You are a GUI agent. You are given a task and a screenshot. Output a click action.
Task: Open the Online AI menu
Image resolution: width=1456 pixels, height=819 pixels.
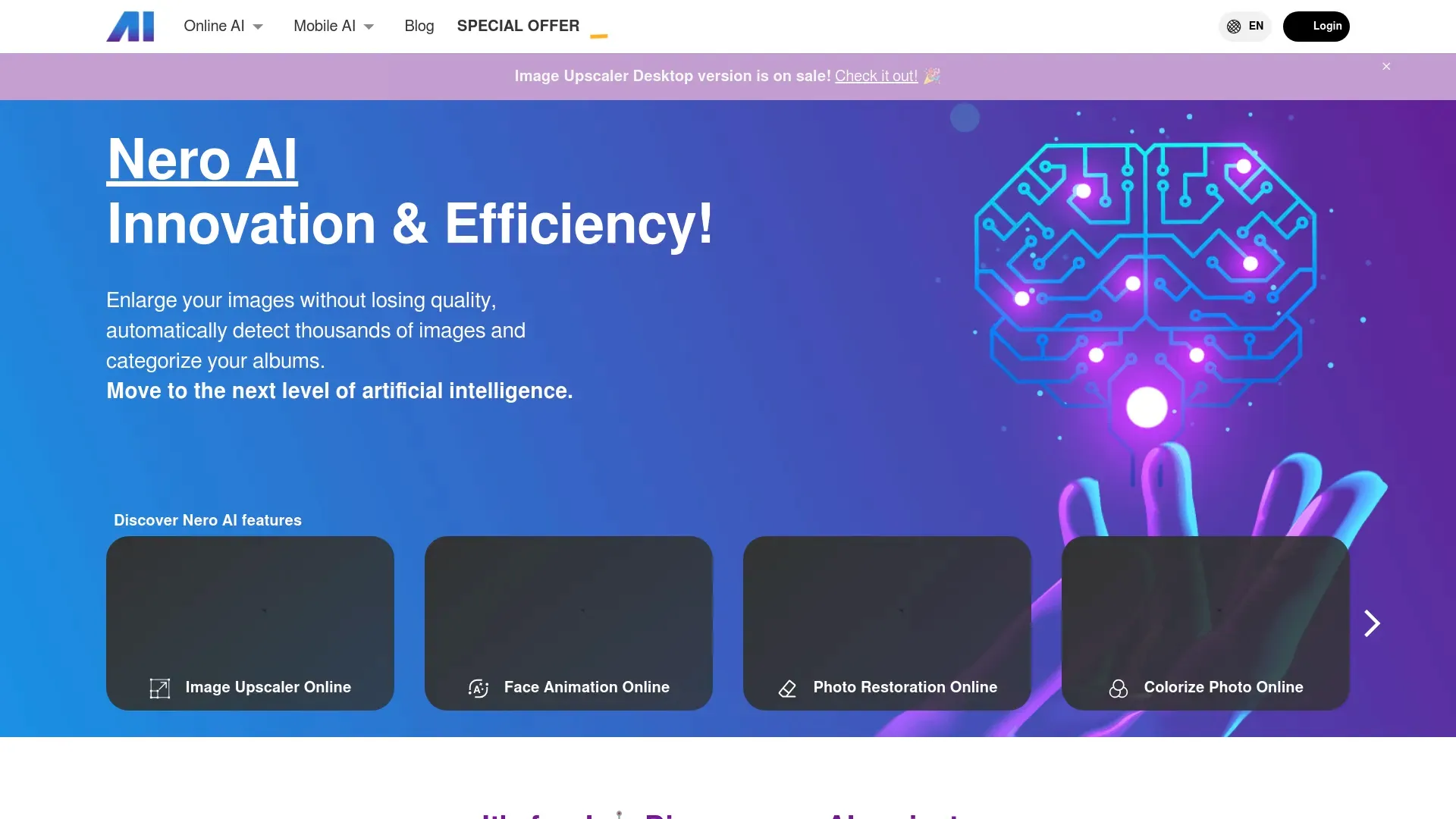point(223,26)
